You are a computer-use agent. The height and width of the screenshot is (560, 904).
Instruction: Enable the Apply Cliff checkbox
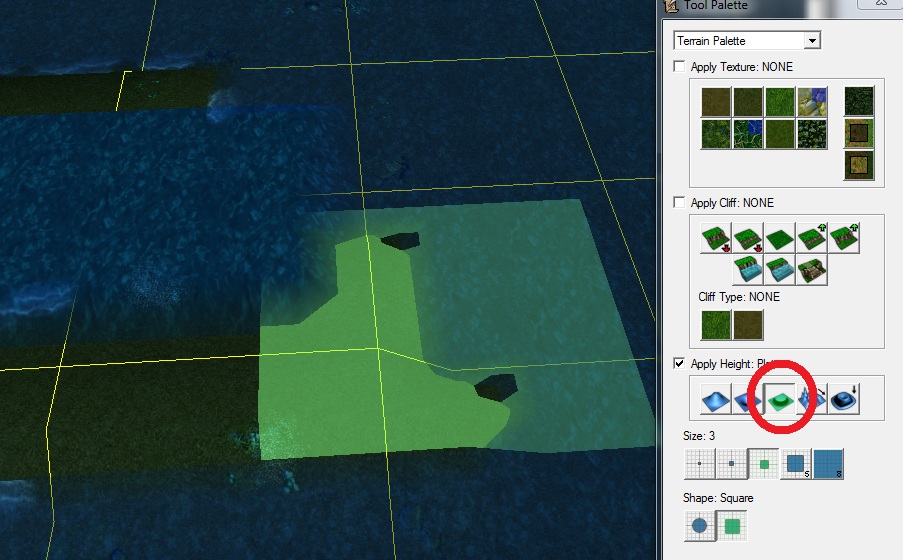tap(680, 202)
